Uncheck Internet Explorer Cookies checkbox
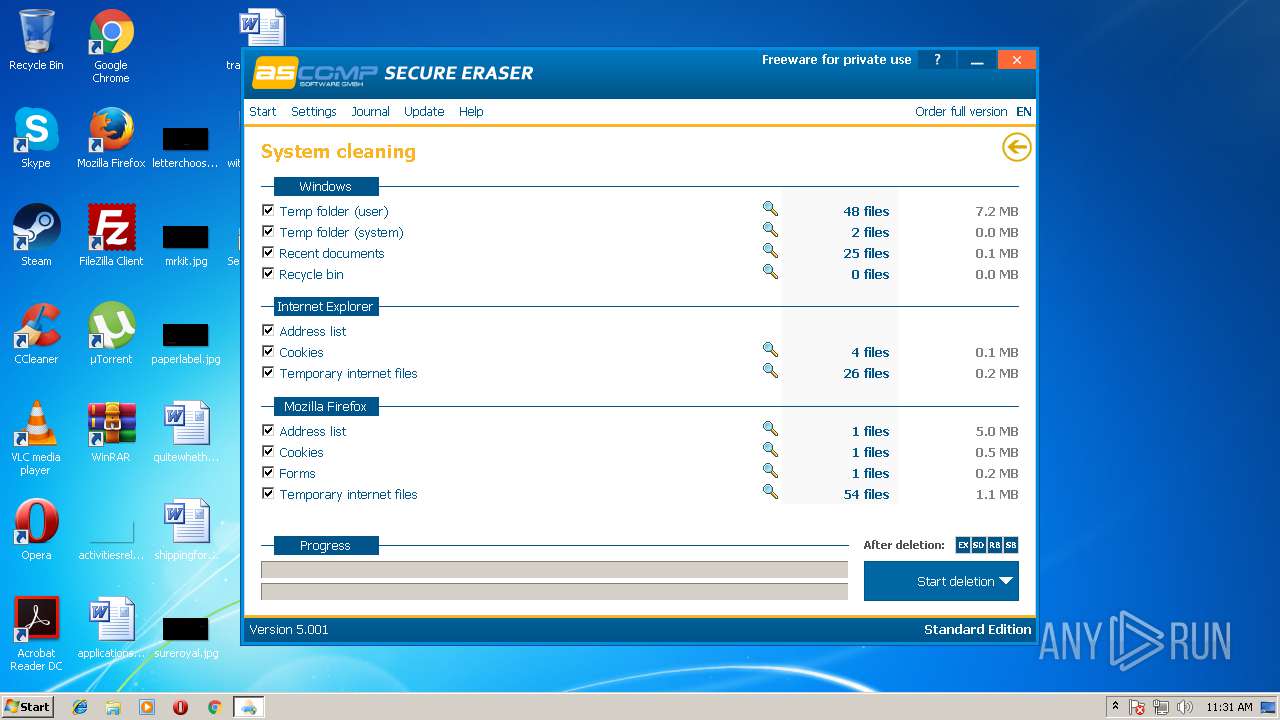Image resolution: width=1280 pixels, height=720 pixels. [268, 351]
